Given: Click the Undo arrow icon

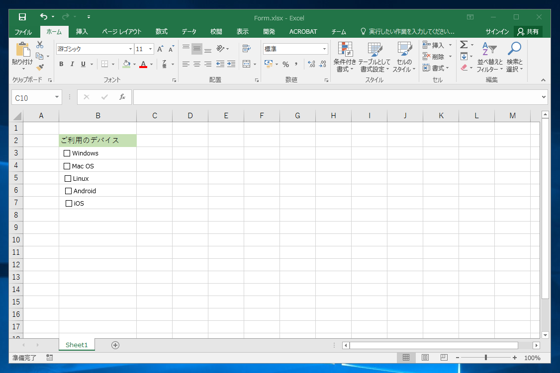Looking at the screenshot, I should click(x=44, y=16).
